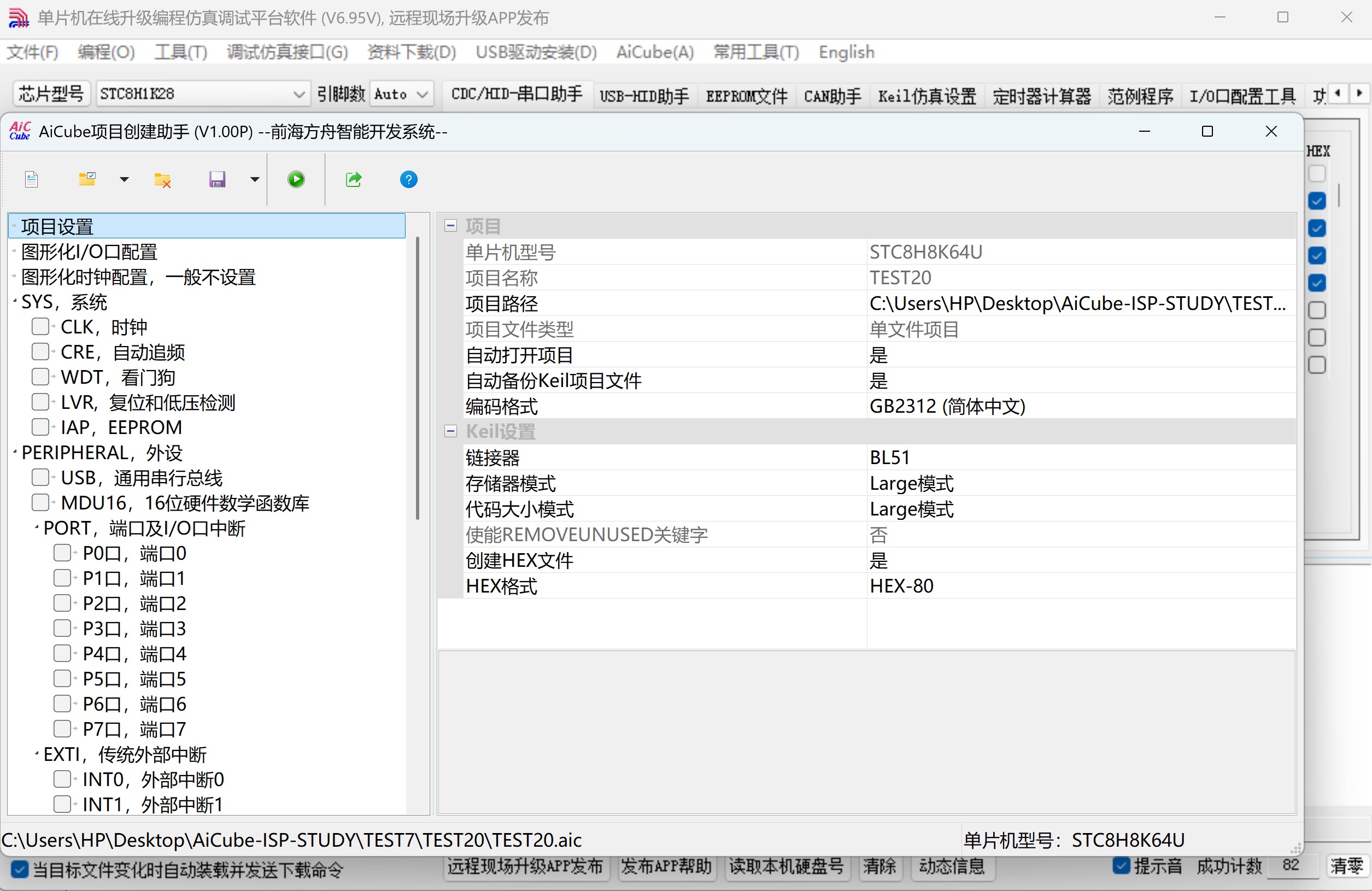Enable the CRE，自动追频 checkbox

[x=40, y=351]
